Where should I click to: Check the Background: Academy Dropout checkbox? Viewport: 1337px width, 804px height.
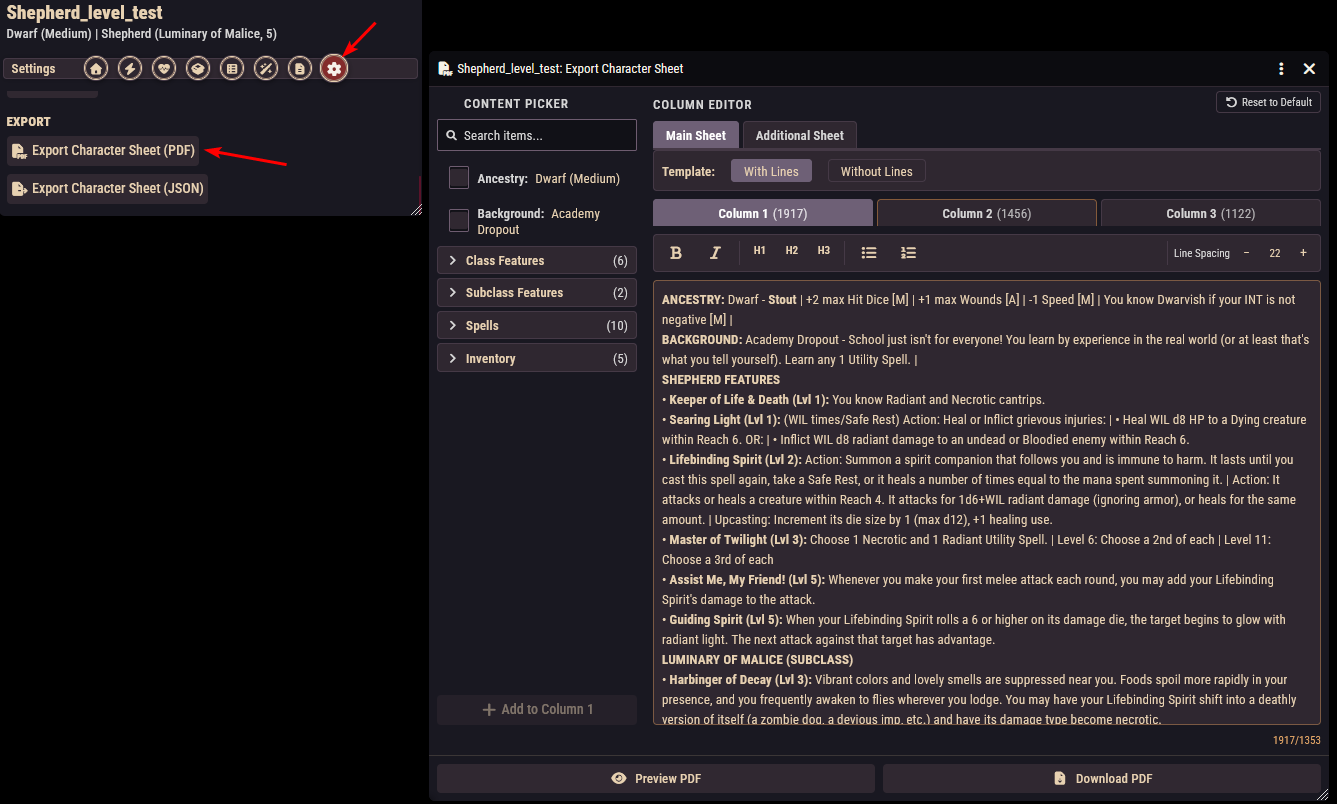click(x=459, y=220)
